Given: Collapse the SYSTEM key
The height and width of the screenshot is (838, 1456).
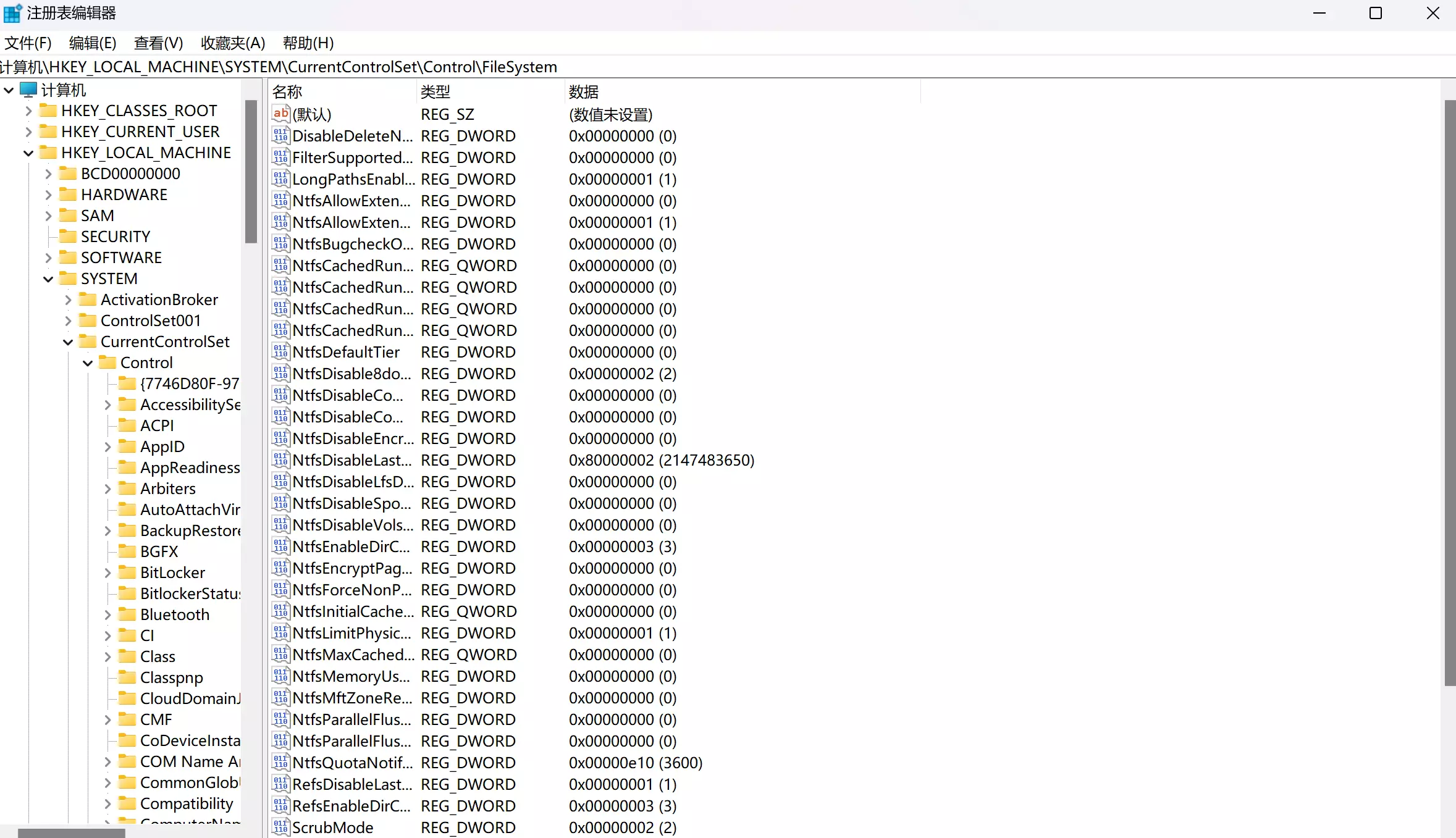Looking at the screenshot, I should pyautogui.click(x=48, y=279).
